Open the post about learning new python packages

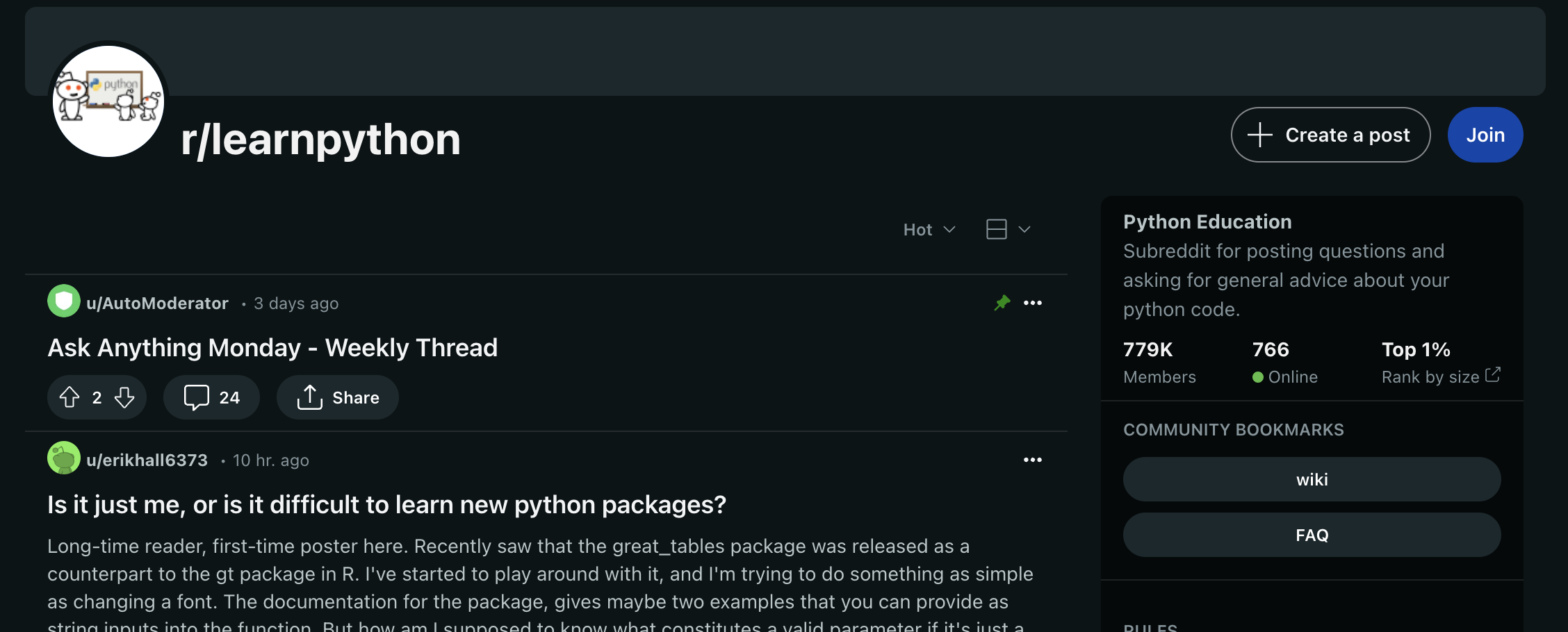pyautogui.click(x=386, y=504)
